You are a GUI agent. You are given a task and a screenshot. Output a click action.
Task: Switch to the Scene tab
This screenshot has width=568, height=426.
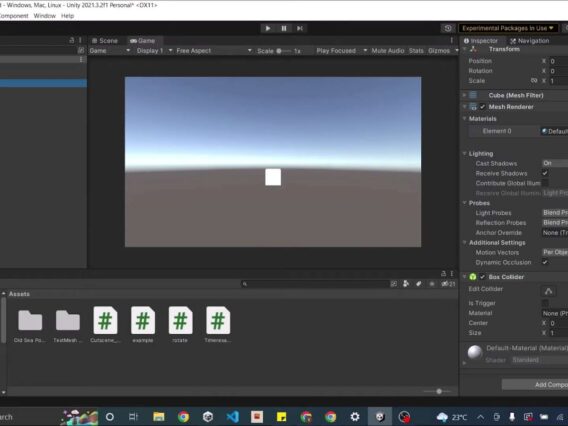point(105,41)
